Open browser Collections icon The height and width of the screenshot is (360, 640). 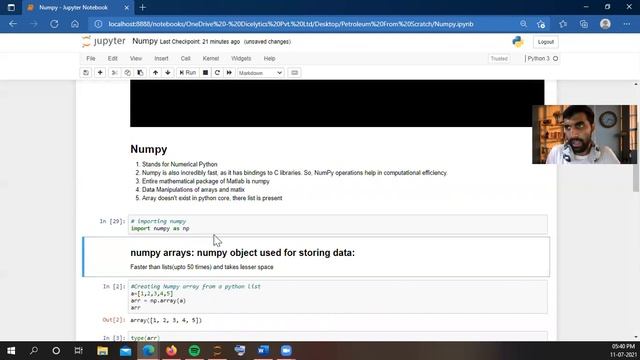[584, 24]
